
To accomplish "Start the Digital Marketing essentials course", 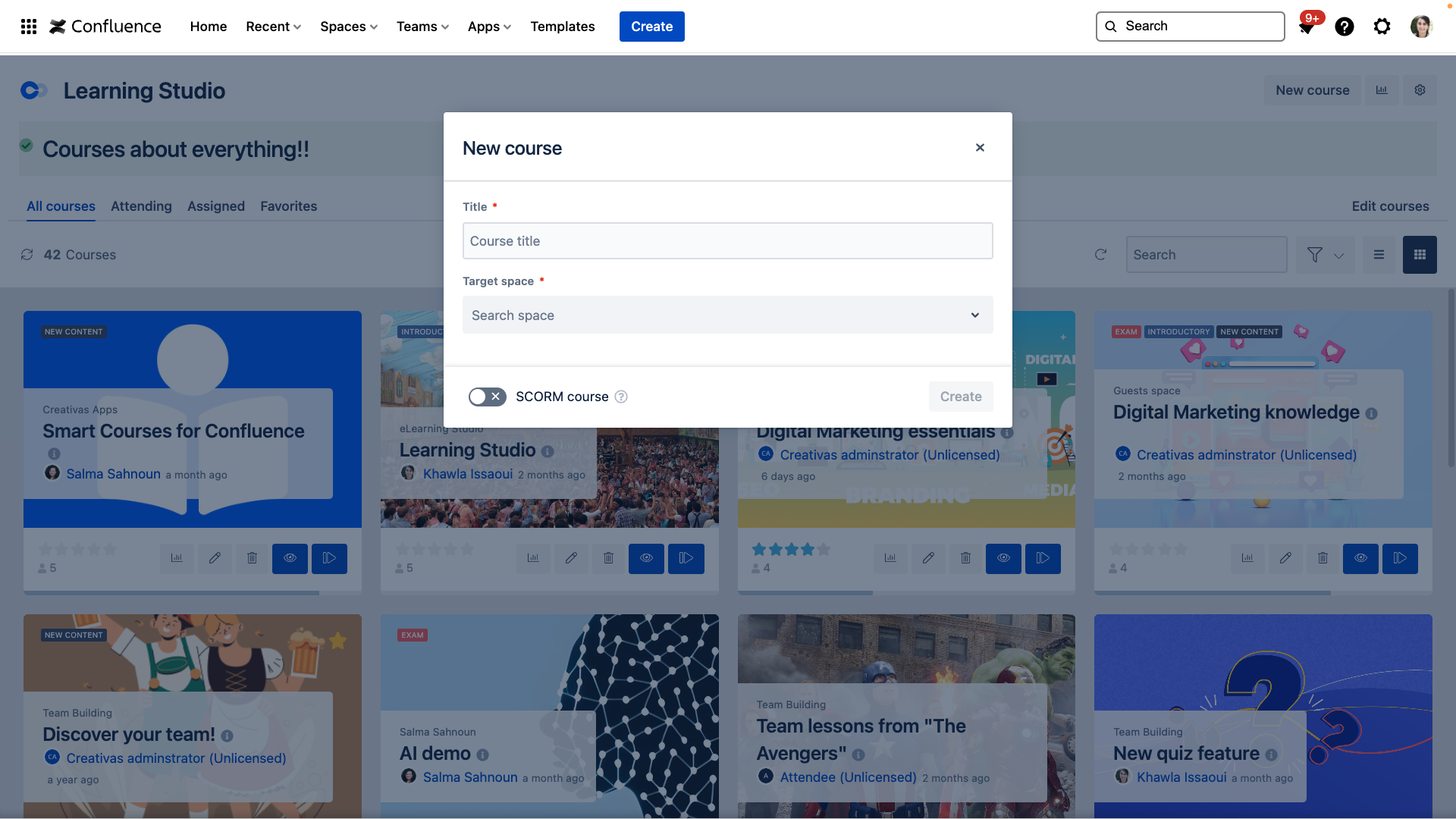I will (1043, 558).
